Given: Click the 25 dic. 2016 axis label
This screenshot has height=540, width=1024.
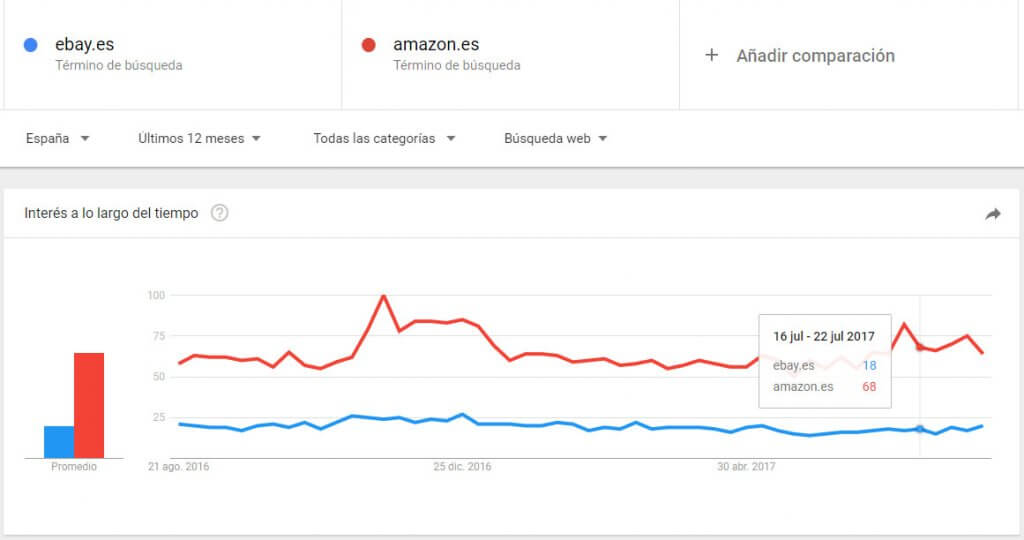Looking at the screenshot, I should (x=462, y=467).
